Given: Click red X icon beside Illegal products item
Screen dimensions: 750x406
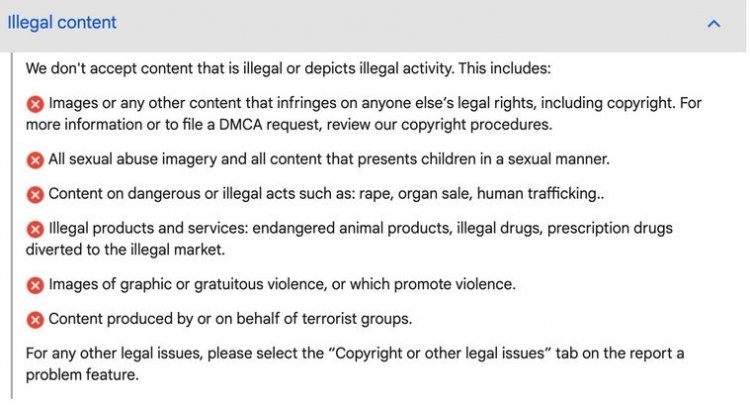Looking at the screenshot, I should [x=35, y=229].
